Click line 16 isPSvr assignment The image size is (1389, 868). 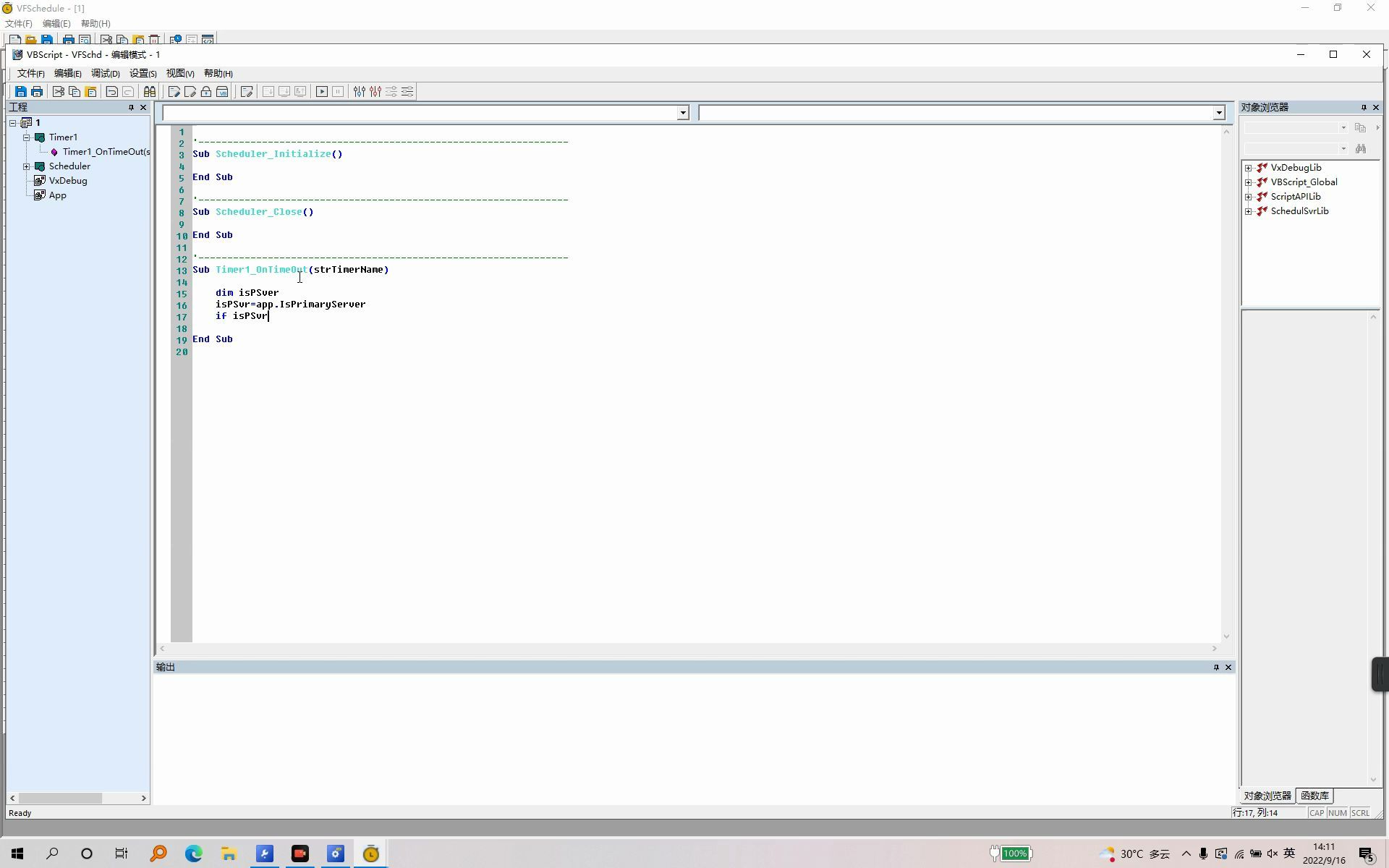(x=289, y=304)
